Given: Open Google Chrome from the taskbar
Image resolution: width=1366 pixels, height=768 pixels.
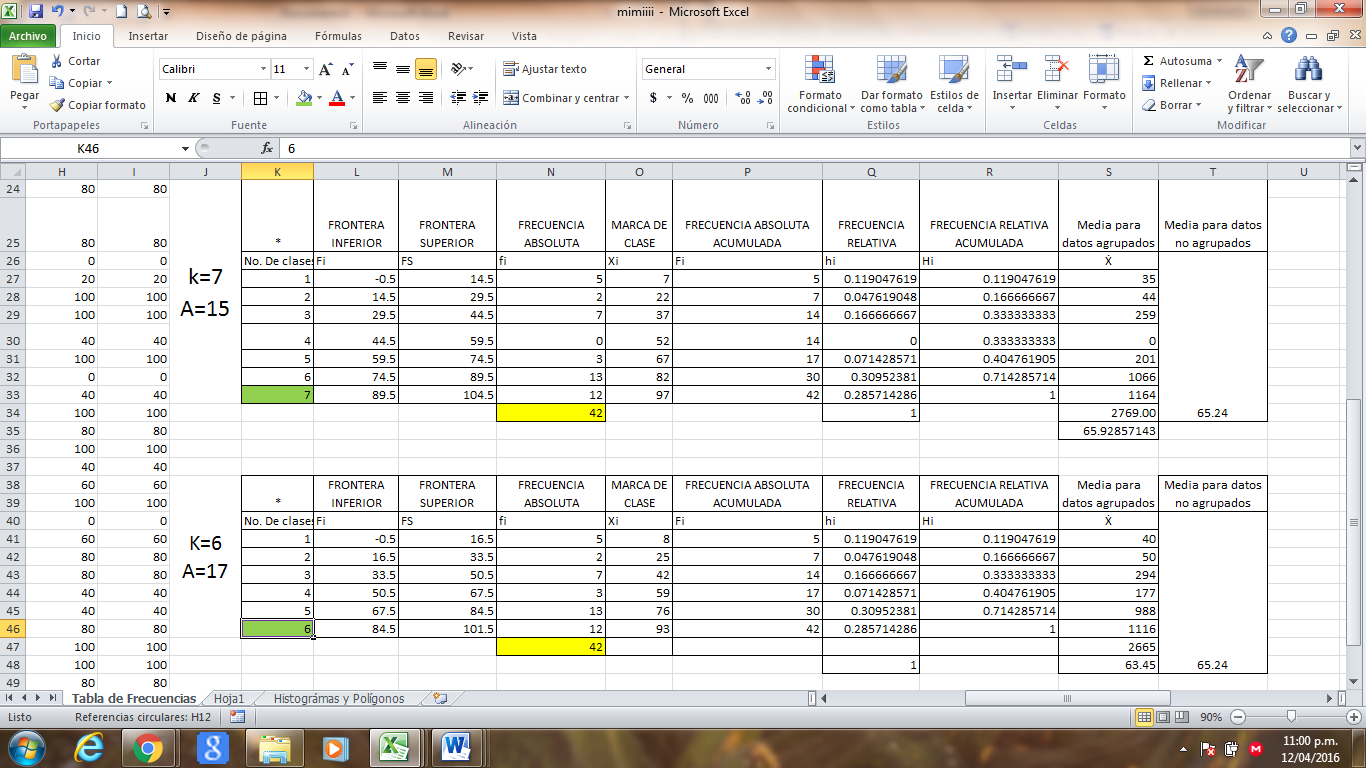Looking at the screenshot, I should point(149,747).
